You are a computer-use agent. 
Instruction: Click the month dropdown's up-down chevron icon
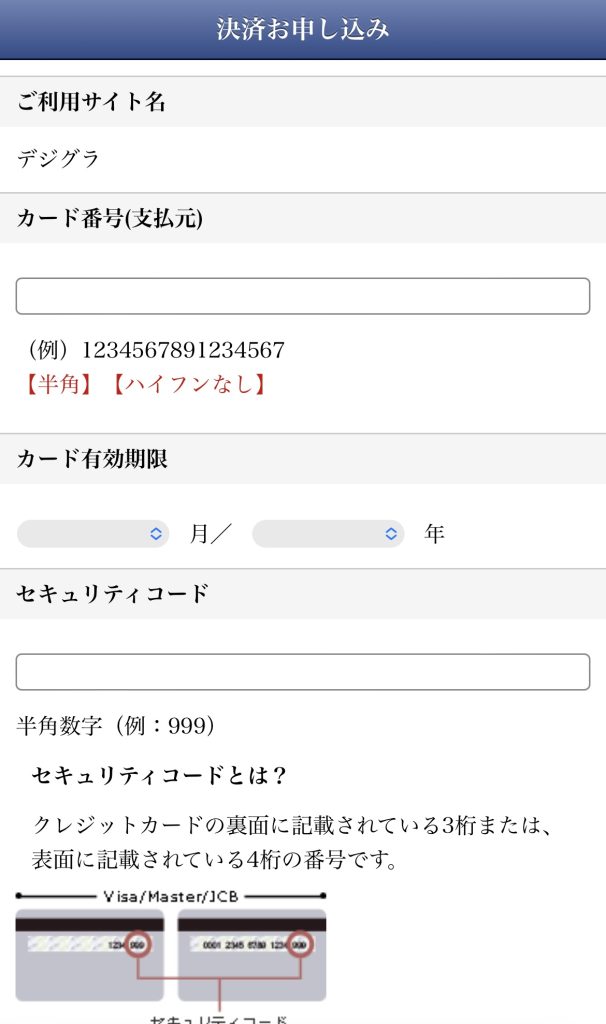click(156, 534)
